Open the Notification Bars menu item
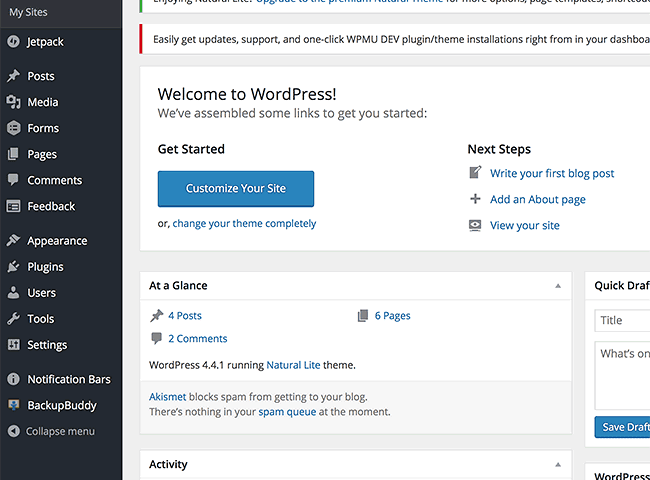Viewport: 650px width, 480px height. tap(69, 379)
